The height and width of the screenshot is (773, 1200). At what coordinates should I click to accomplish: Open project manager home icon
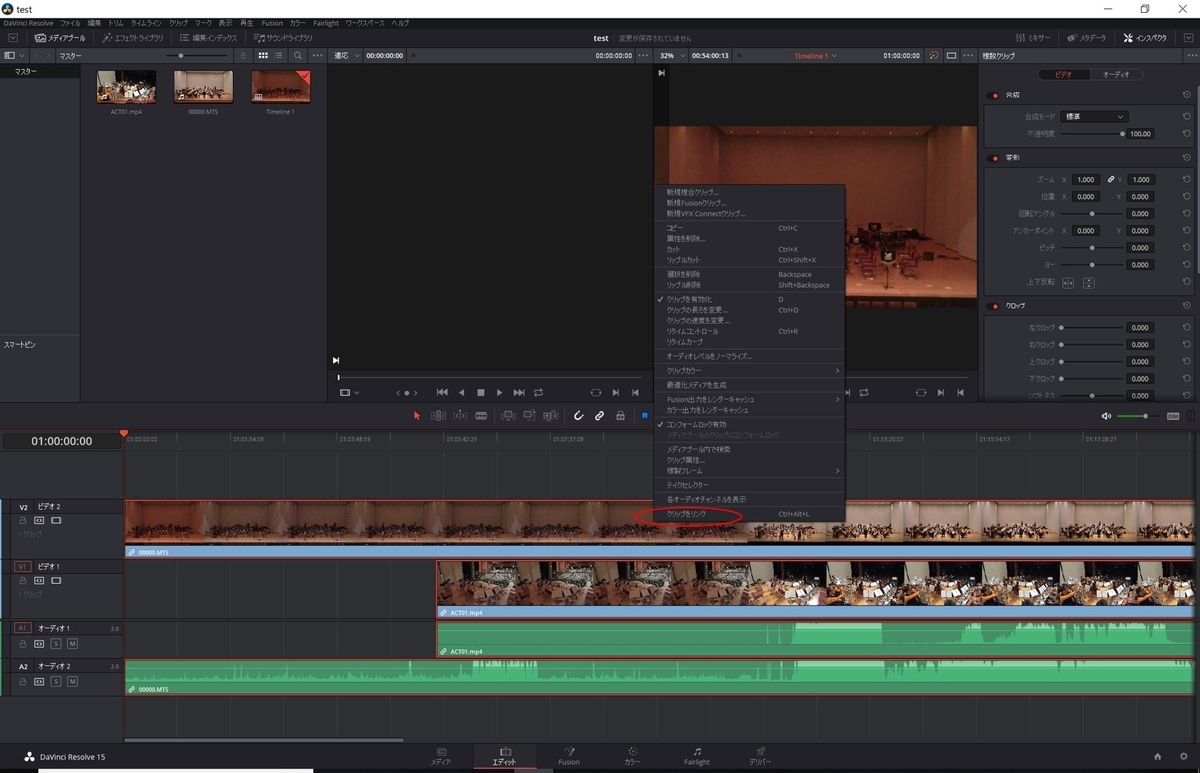pos(1157,757)
